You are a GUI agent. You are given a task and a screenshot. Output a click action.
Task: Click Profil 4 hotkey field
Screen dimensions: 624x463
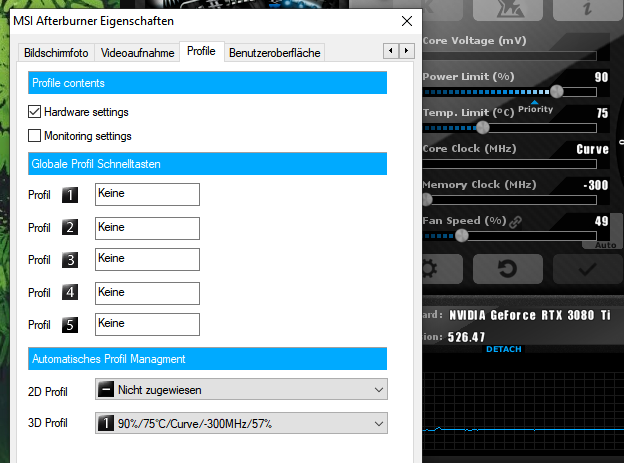click(147, 293)
